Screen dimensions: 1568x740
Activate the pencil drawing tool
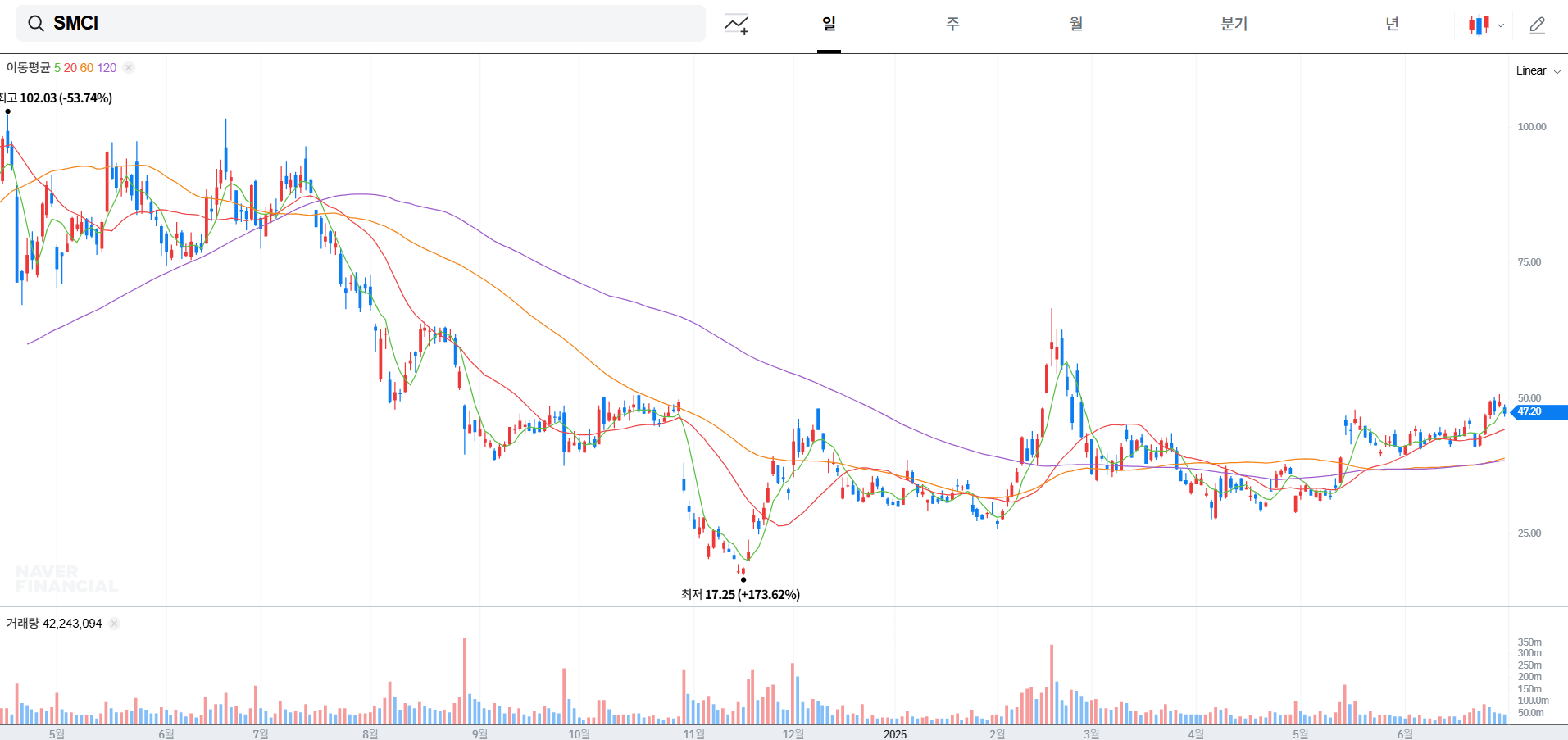(x=1538, y=25)
